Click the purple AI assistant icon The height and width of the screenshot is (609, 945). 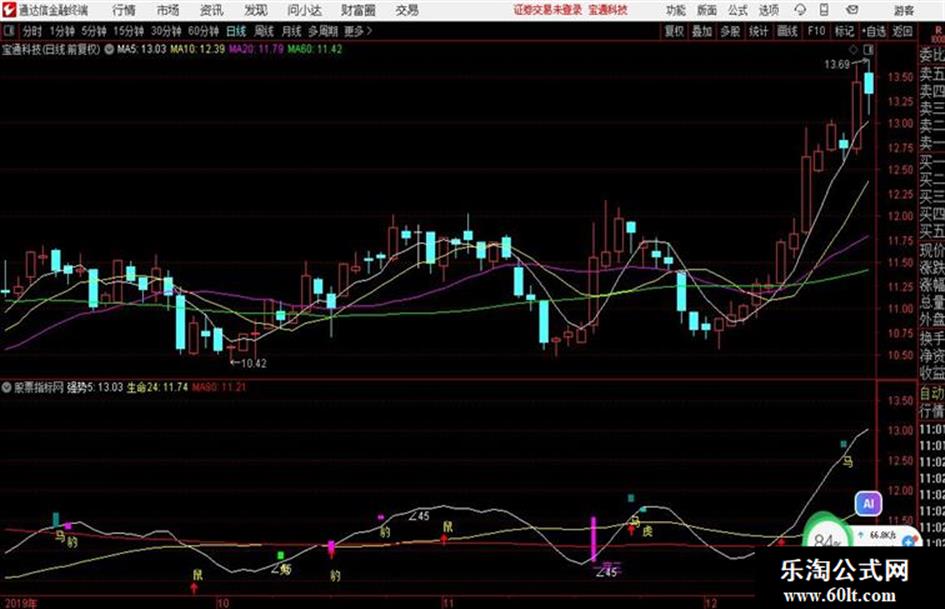868,503
